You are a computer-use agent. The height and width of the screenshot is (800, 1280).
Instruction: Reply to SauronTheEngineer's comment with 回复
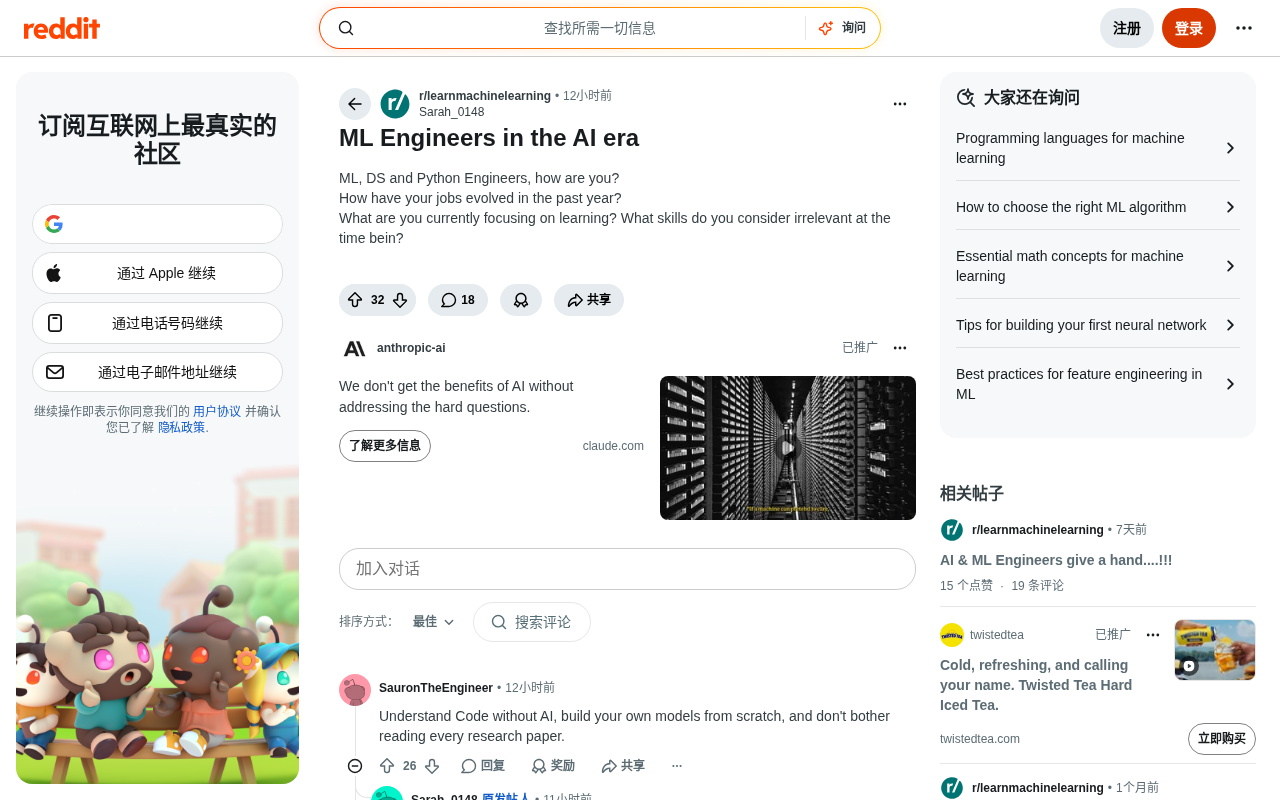point(483,766)
